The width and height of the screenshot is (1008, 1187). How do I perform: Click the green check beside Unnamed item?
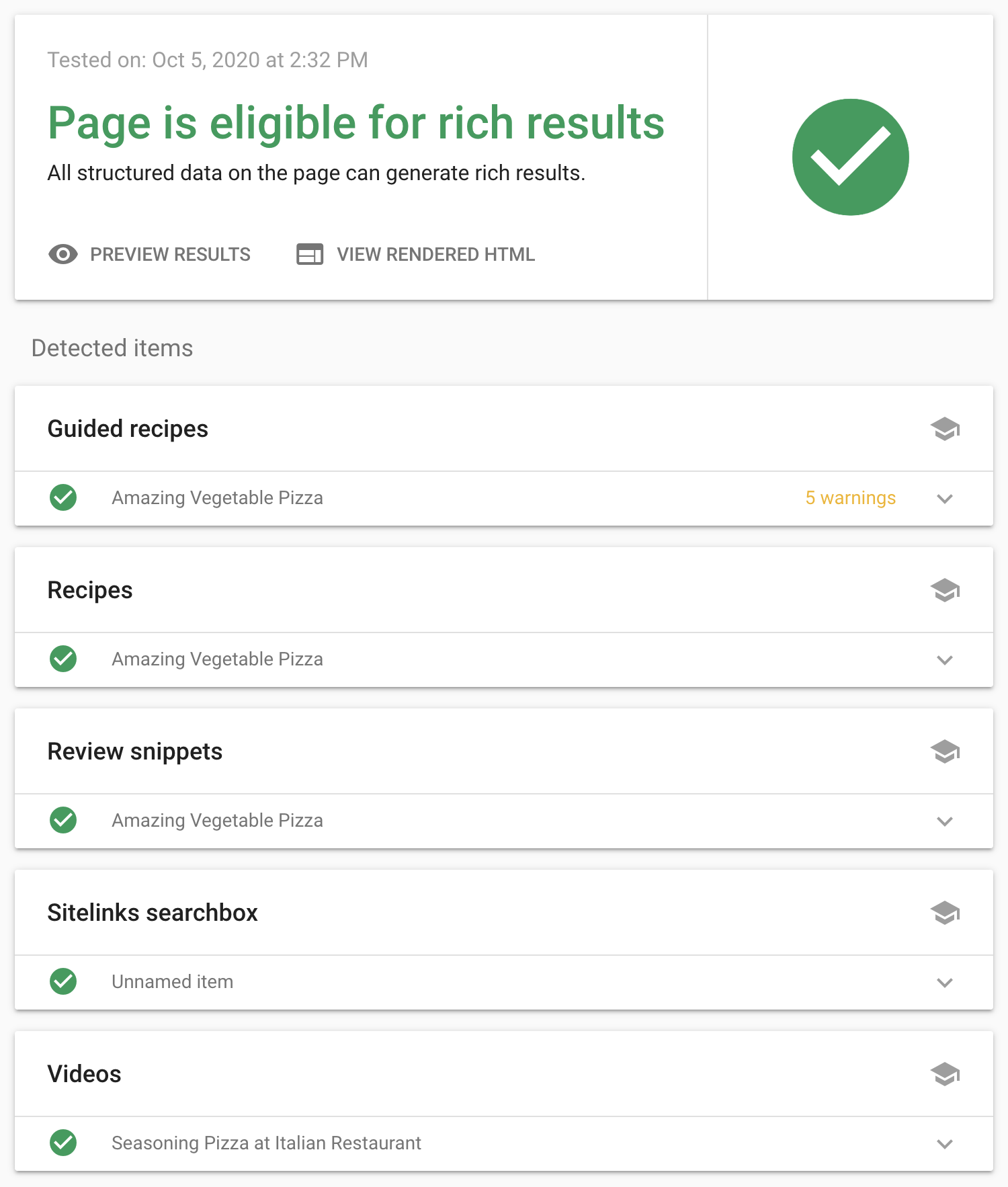[x=63, y=981]
